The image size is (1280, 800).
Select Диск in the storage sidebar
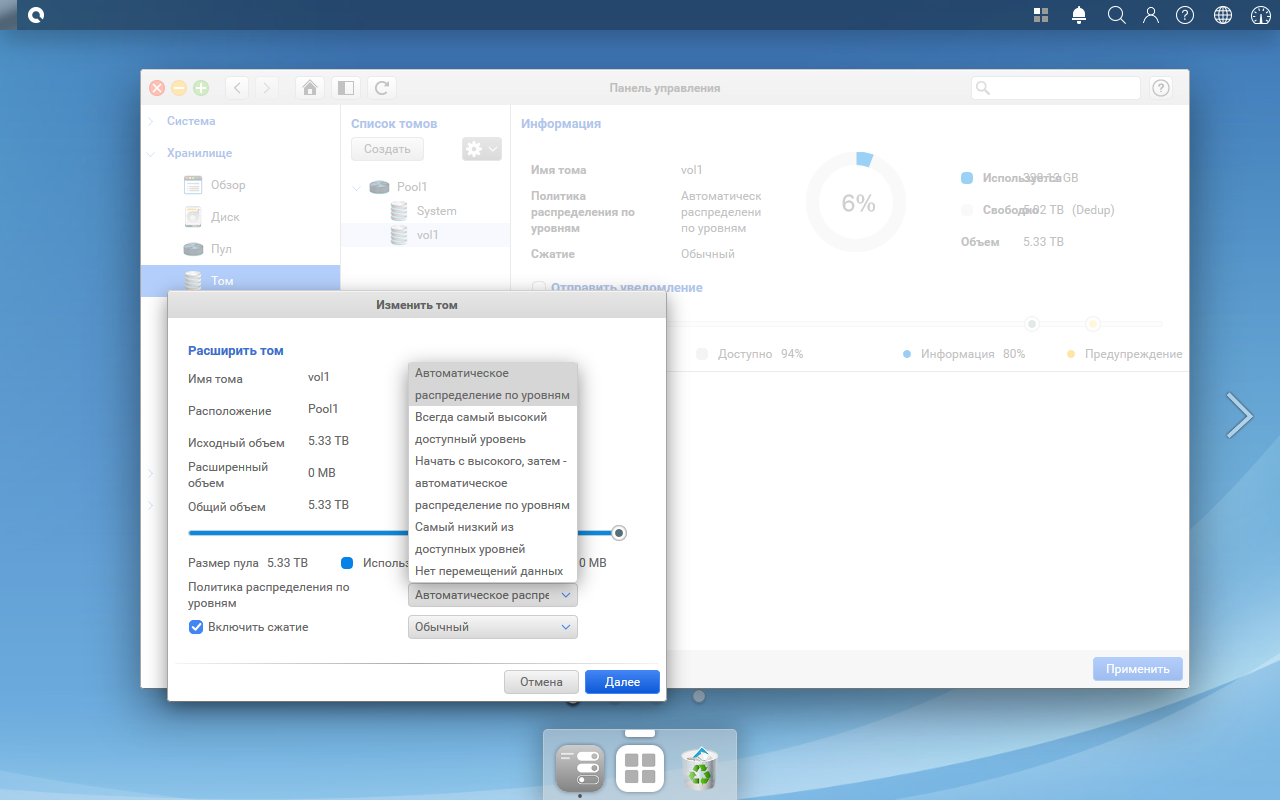(240, 217)
